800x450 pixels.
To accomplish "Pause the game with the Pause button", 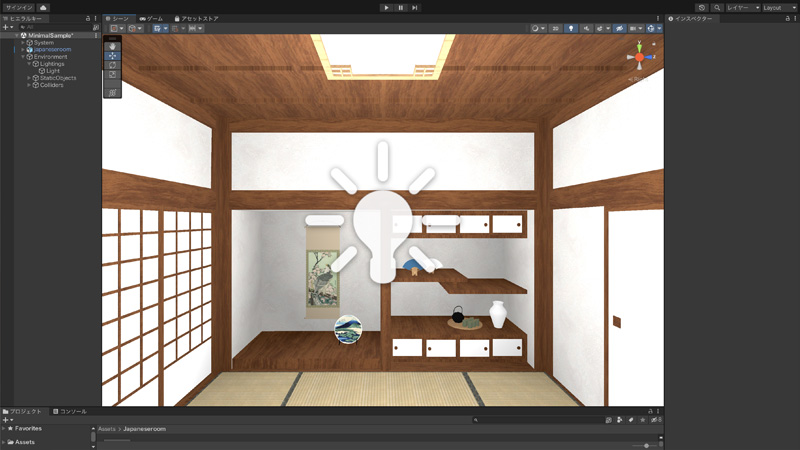I will pos(401,8).
